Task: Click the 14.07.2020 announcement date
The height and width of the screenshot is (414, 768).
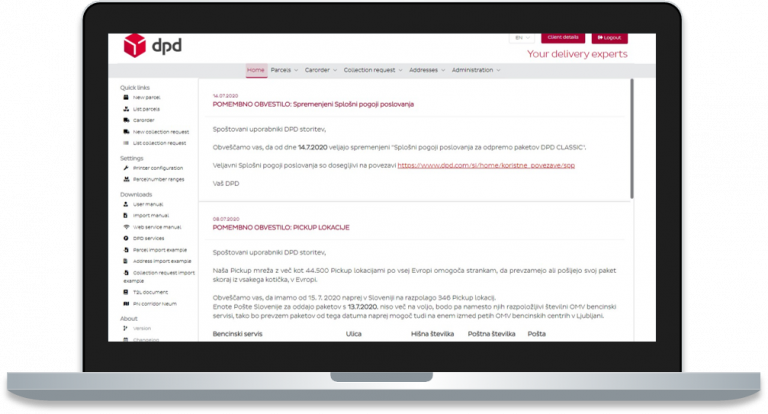Action: [225, 96]
